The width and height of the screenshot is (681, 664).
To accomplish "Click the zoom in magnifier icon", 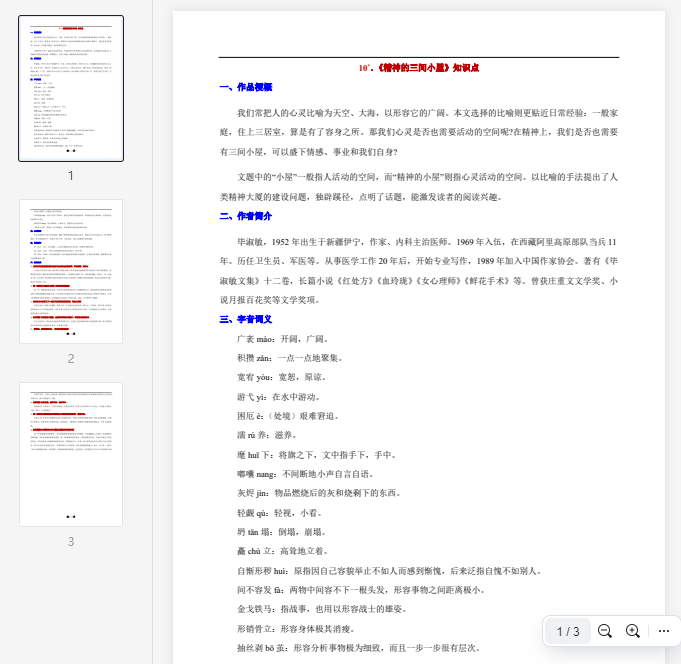I will coord(633,631).
